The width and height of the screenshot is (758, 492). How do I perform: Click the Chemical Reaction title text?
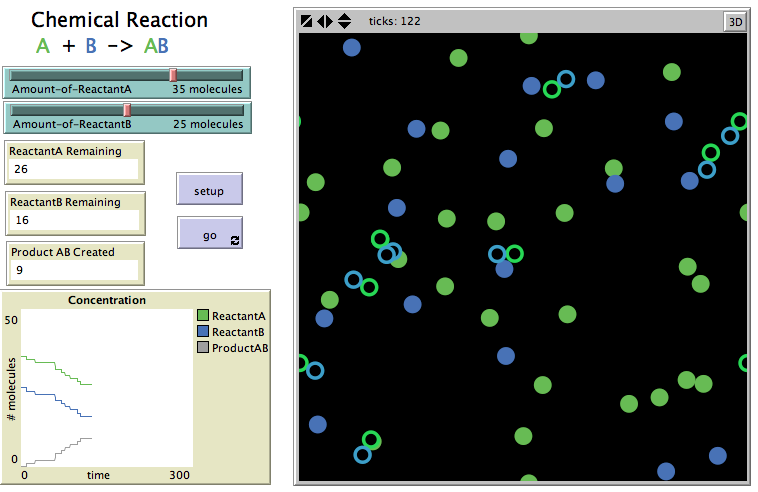[x=120, y=20]
